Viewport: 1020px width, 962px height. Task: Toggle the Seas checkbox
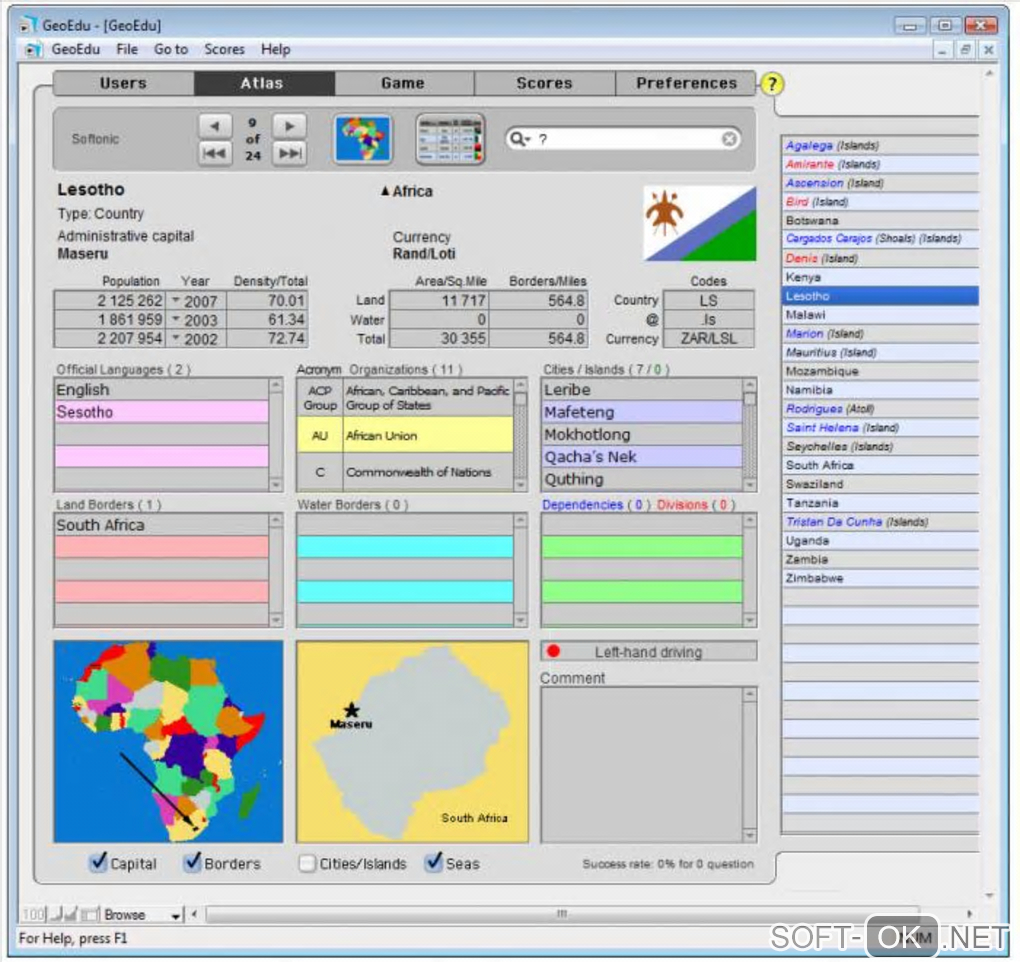[x=433, y=862]
